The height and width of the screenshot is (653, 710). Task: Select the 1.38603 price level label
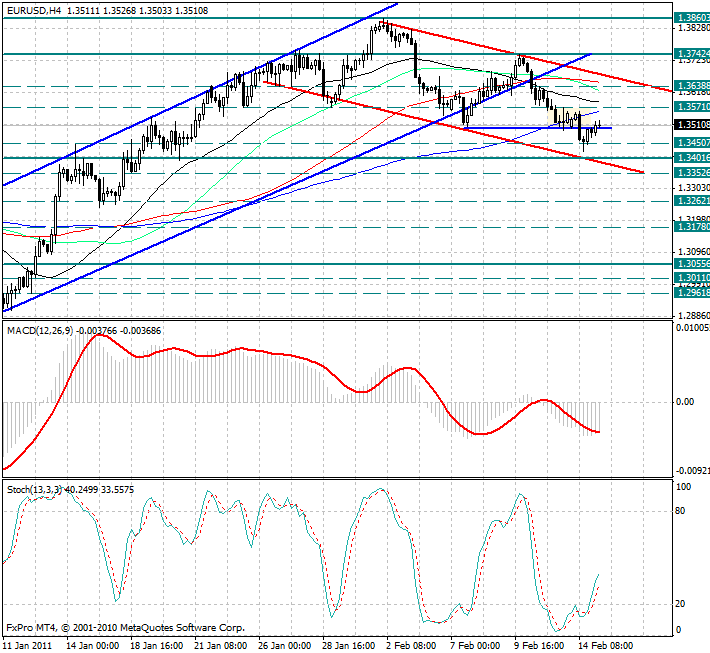[692, 18]
